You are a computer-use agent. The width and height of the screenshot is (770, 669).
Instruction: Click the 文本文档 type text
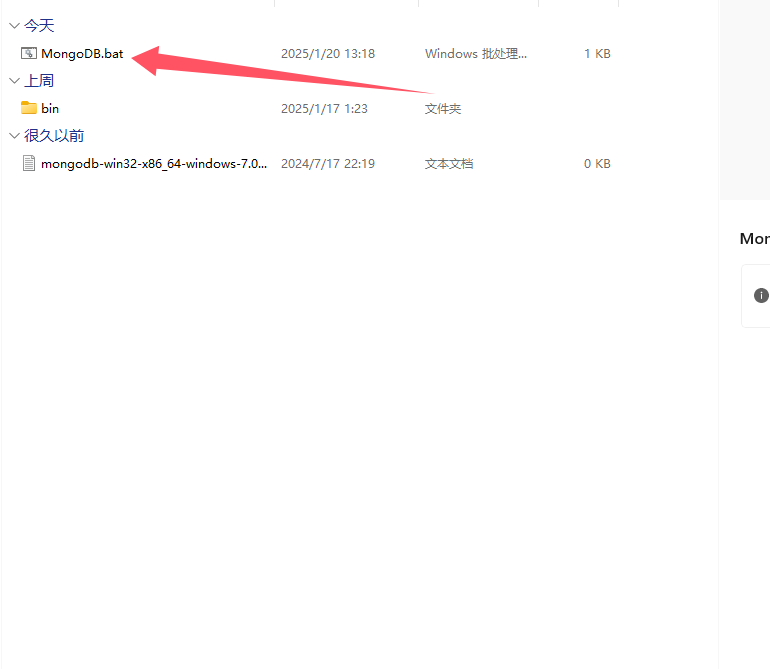[x=449, y=163]
